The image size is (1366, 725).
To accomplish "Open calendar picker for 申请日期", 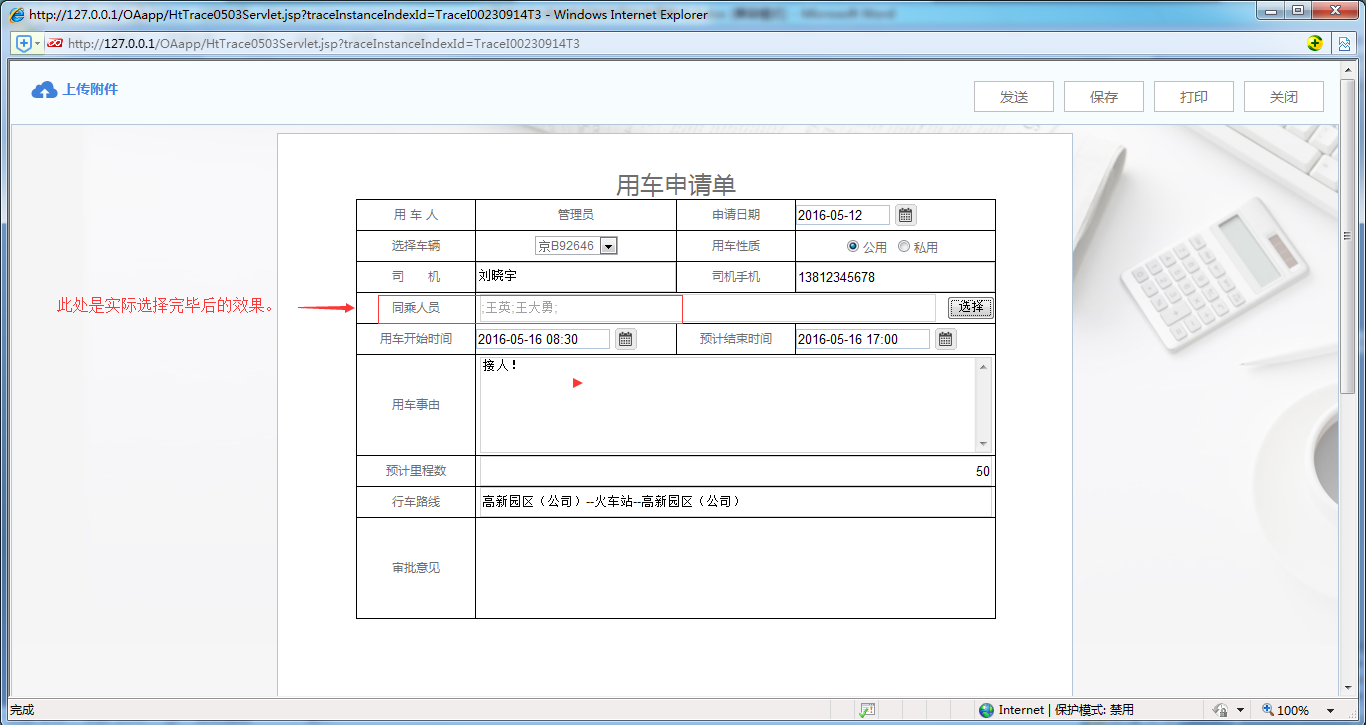I will (x=905, y=215).
